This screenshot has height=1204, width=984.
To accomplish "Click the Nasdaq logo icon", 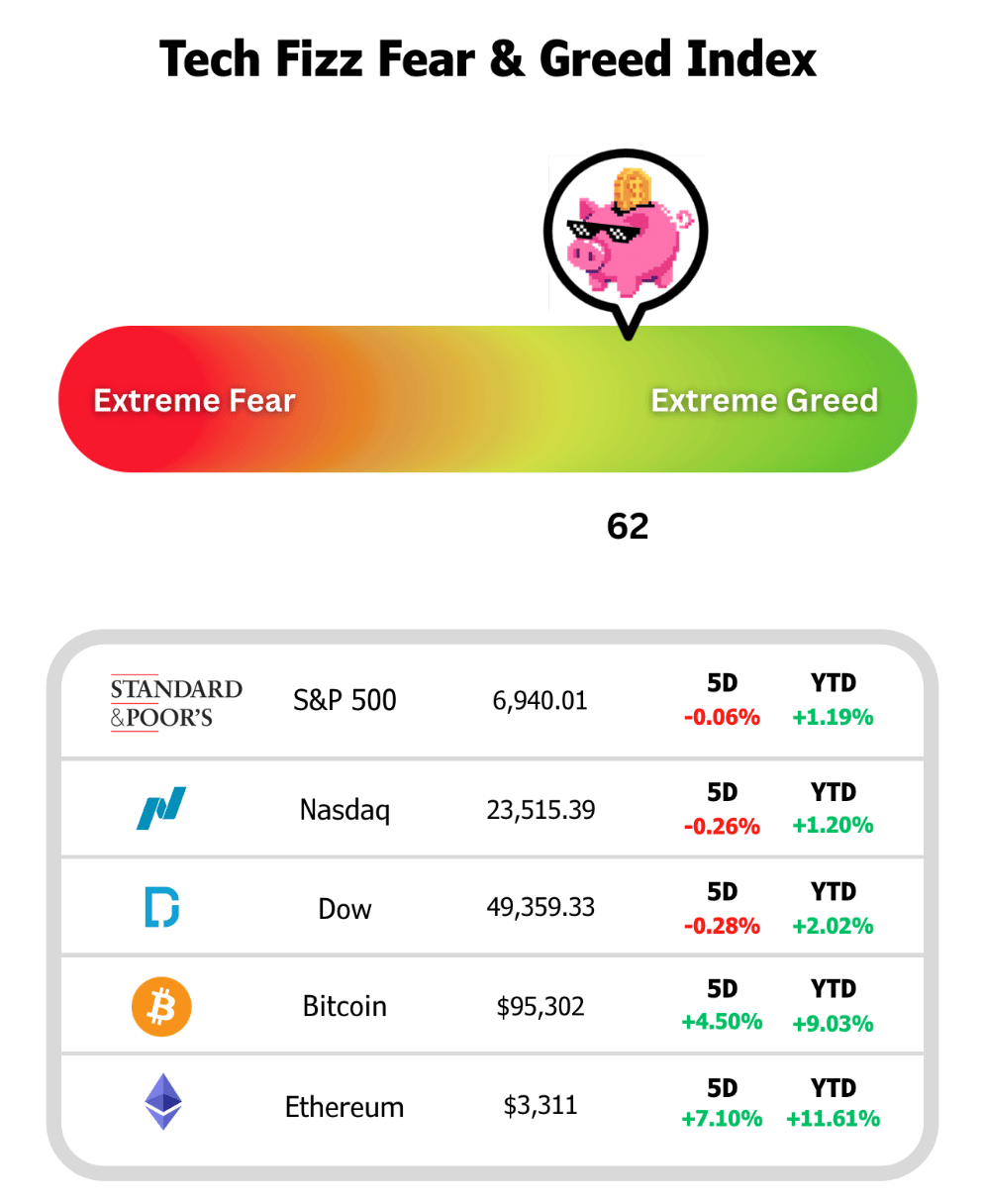I will (x=161, y=808).
